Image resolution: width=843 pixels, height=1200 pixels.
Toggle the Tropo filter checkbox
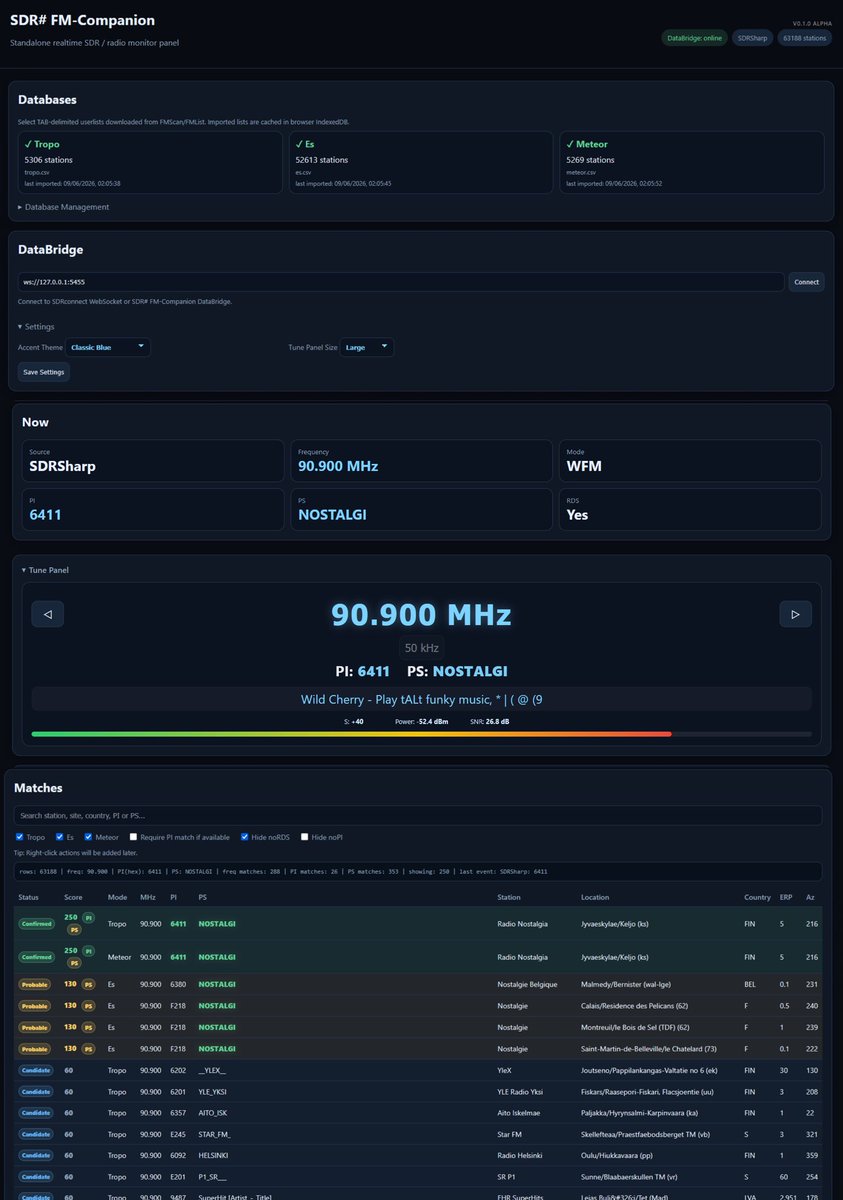[20, 837]
